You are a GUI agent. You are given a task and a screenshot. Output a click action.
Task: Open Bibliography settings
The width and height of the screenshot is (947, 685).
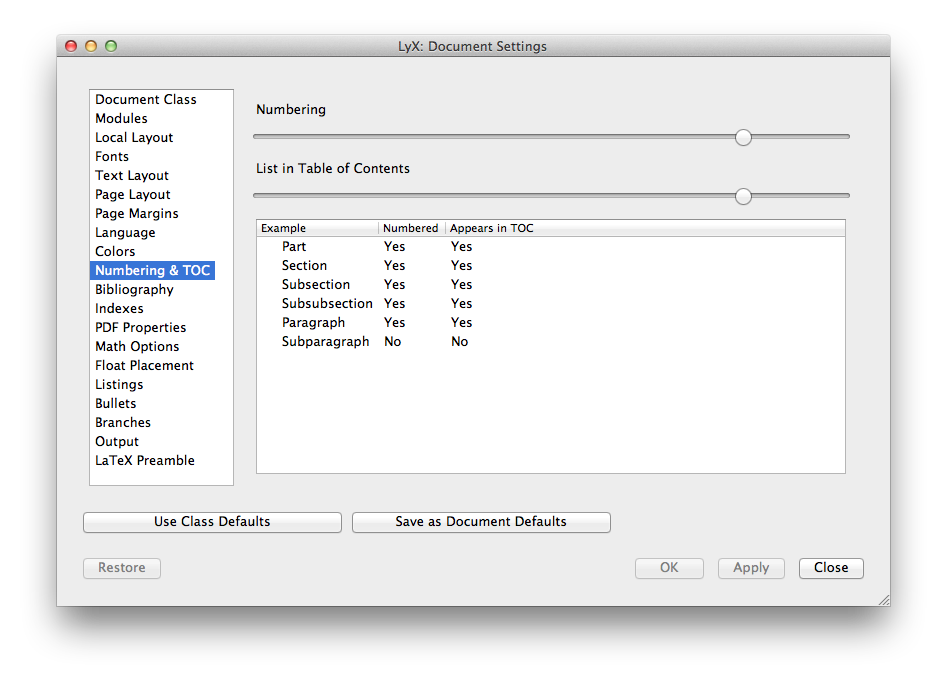tap(134, 290)
